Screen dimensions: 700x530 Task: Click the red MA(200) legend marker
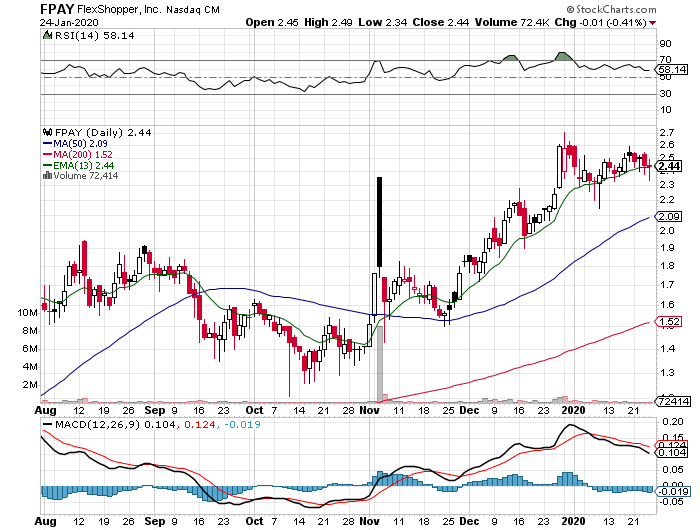pos(46,154)
